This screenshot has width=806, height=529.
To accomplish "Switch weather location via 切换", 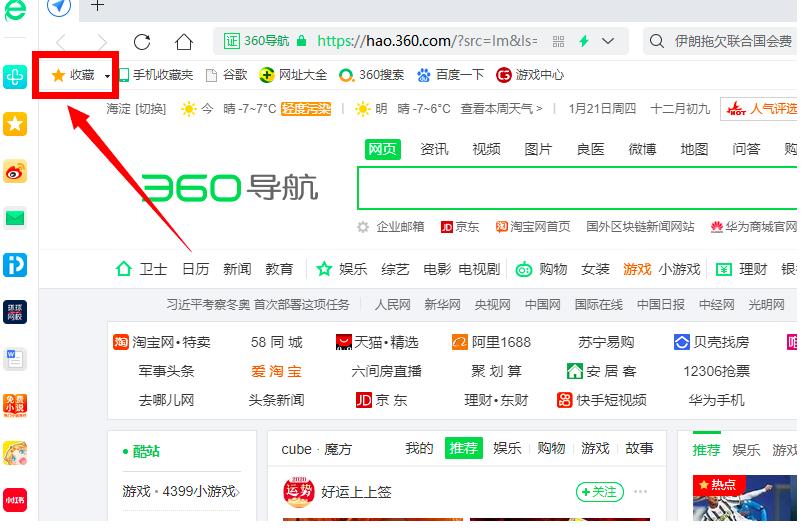I will click(x=151, y=109).
